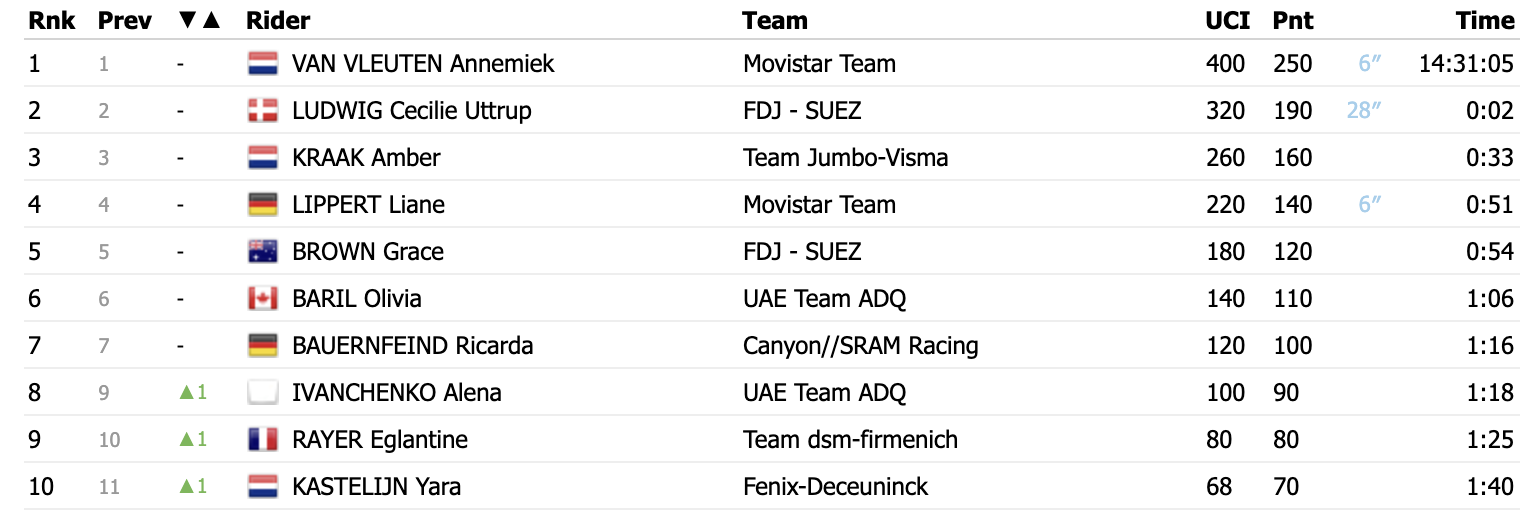Click the UCI column header
Viewport: 1536px width, 512px height.
pyautogui.click(x=1228, y=20)
